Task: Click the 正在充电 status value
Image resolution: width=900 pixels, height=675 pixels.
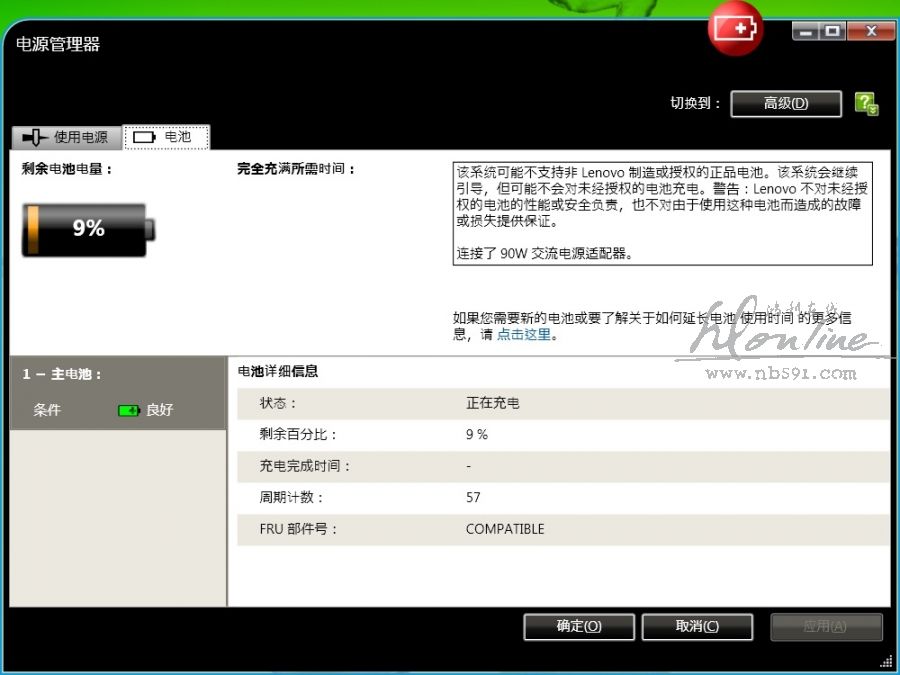Action: coord(492,404)
